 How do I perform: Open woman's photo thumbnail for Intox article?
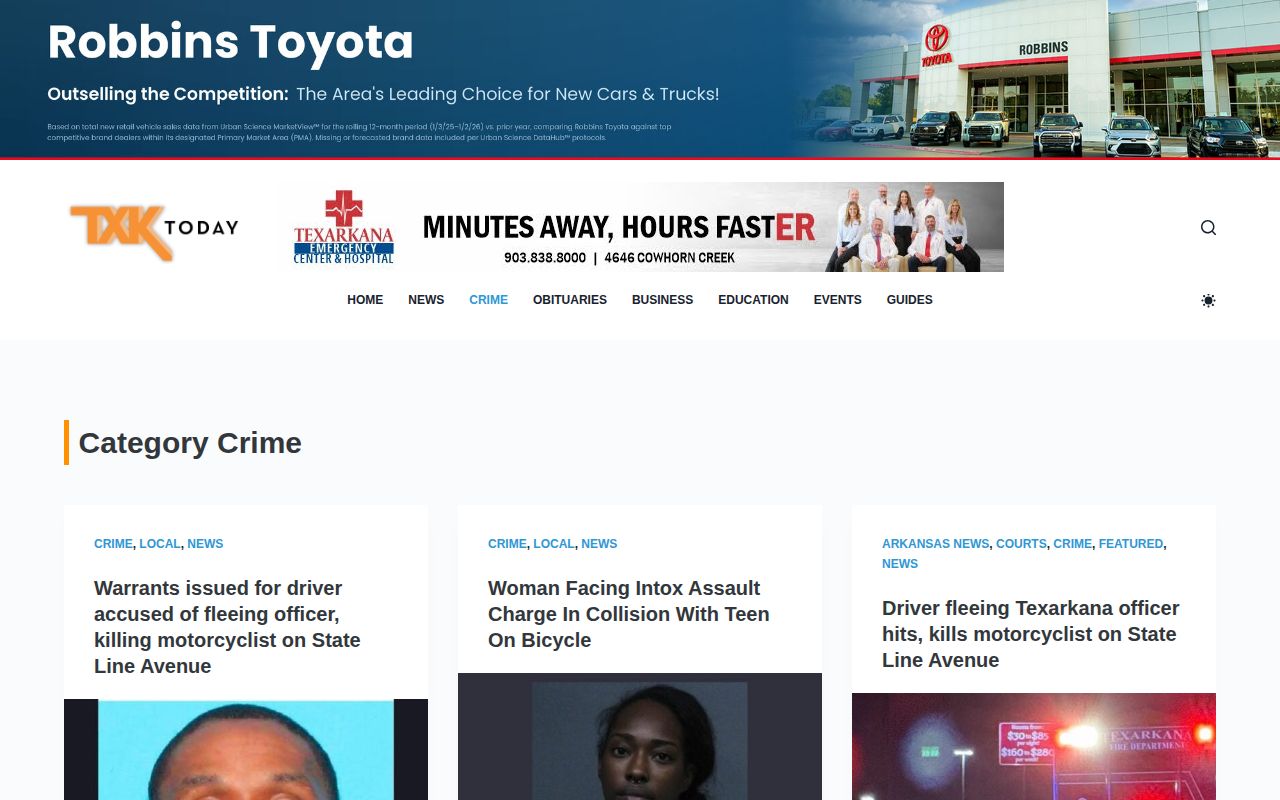click(x=640, y=736)
